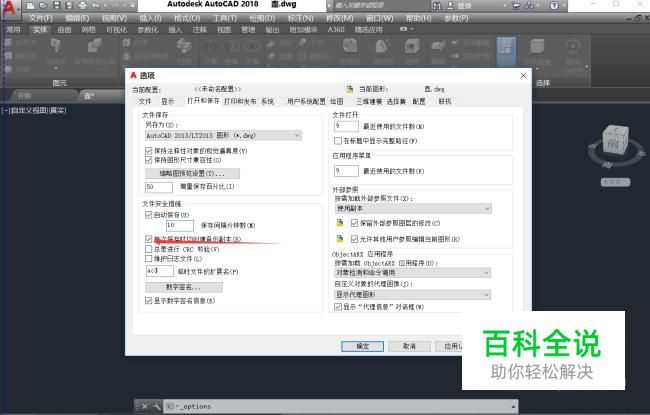Toggle the 自动保存 checkbox
Viewport: 650px width, 415px height.
[x=148, y=215]
